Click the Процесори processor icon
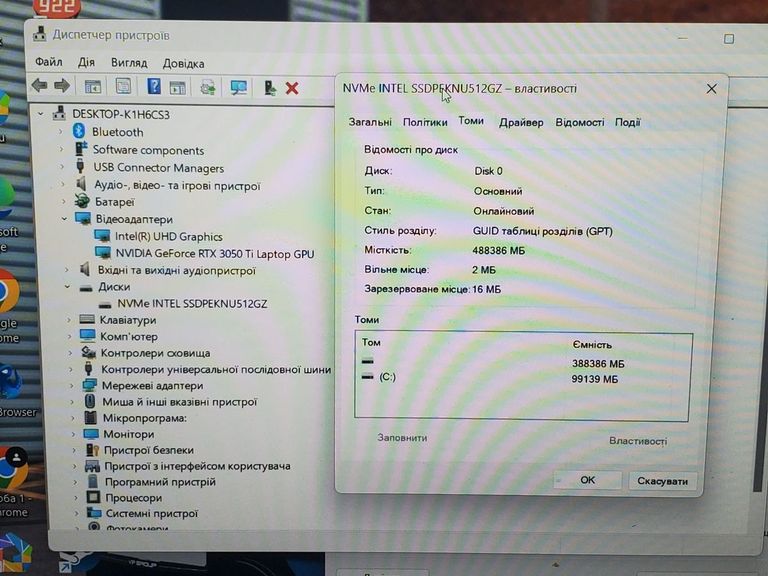The width and height of the screenshot is (768, 576). pos(93,497)
